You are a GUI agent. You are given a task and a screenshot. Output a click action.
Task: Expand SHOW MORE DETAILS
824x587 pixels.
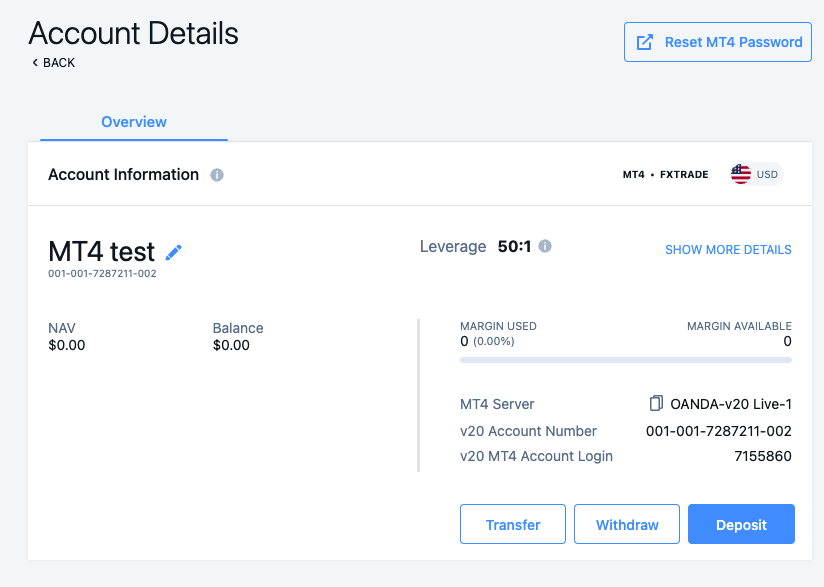[x=728, y=250]
